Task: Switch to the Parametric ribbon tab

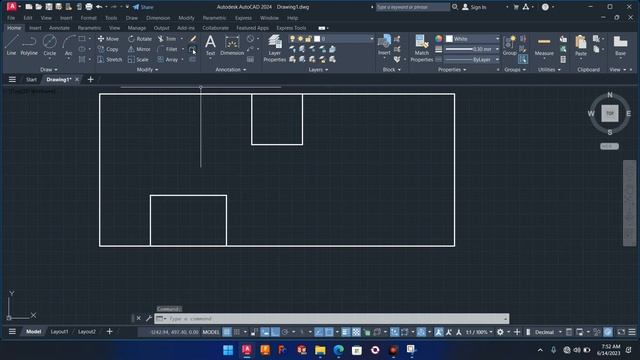Action: 89,28
